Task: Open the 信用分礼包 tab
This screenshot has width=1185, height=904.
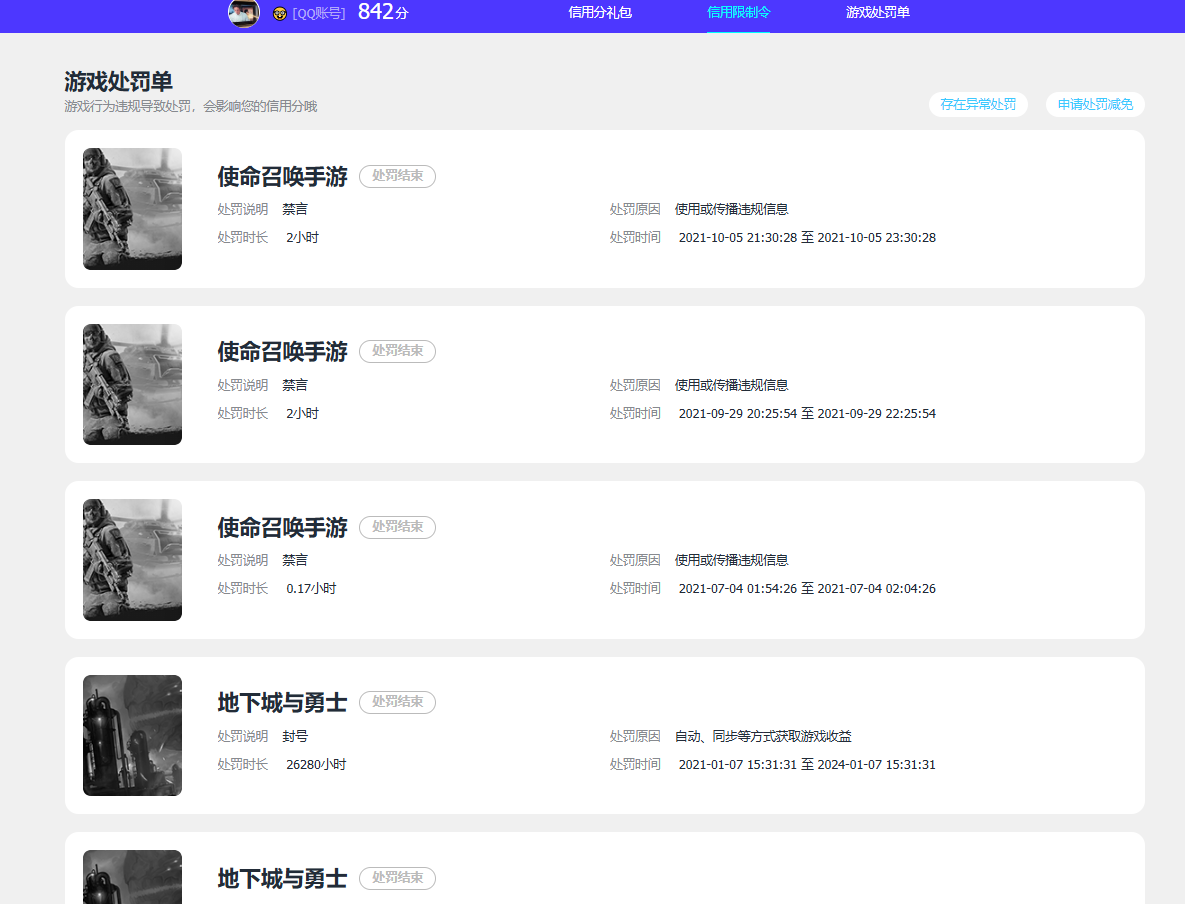Action: pyautogui.click(x=600, y=12)
